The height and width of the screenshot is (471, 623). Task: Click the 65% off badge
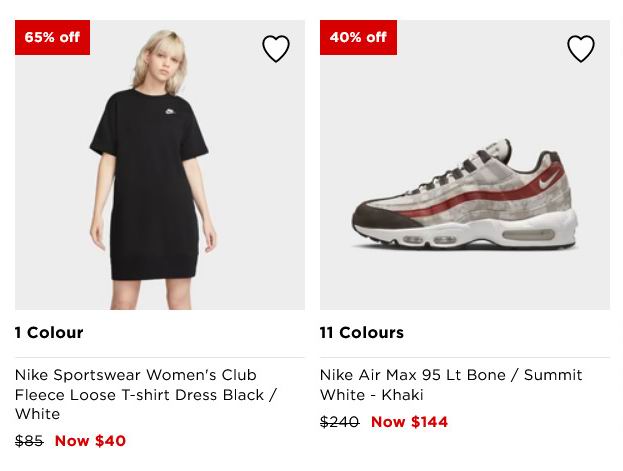pyautogui.click(x=52, y=38)
